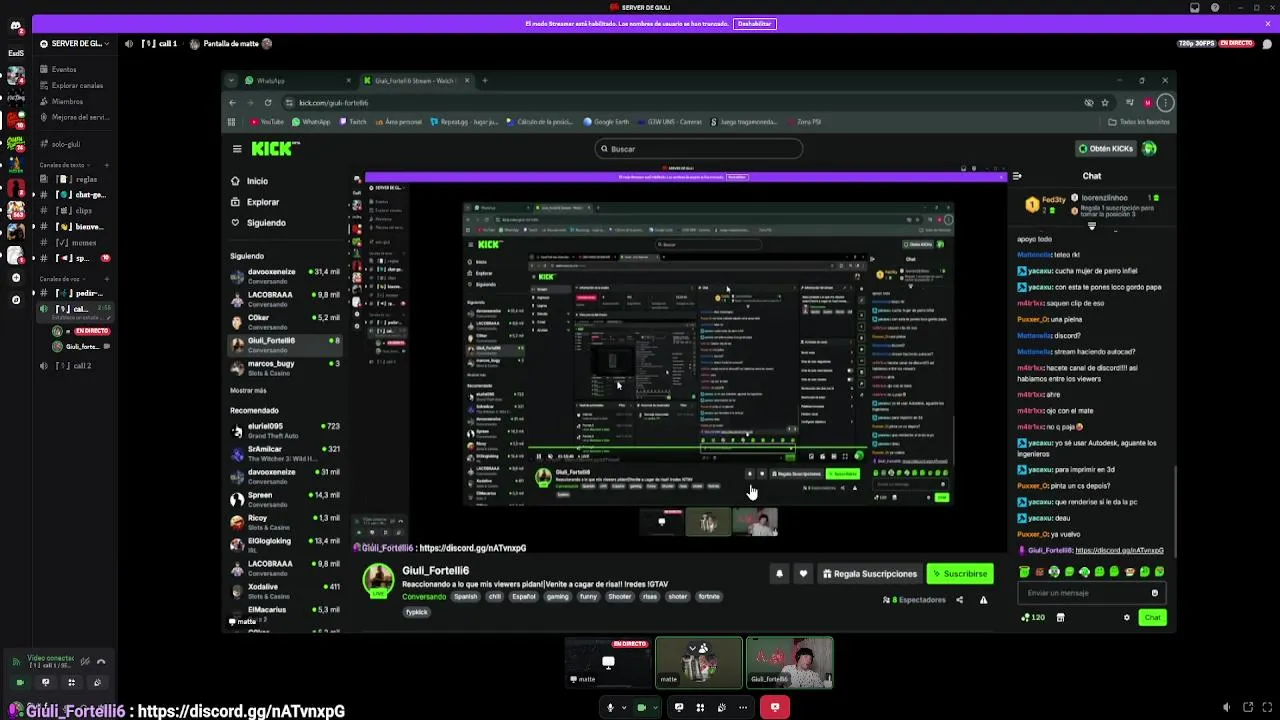Click Add a Server plus icon
1280x720 pixels.
tap(15, 277)
